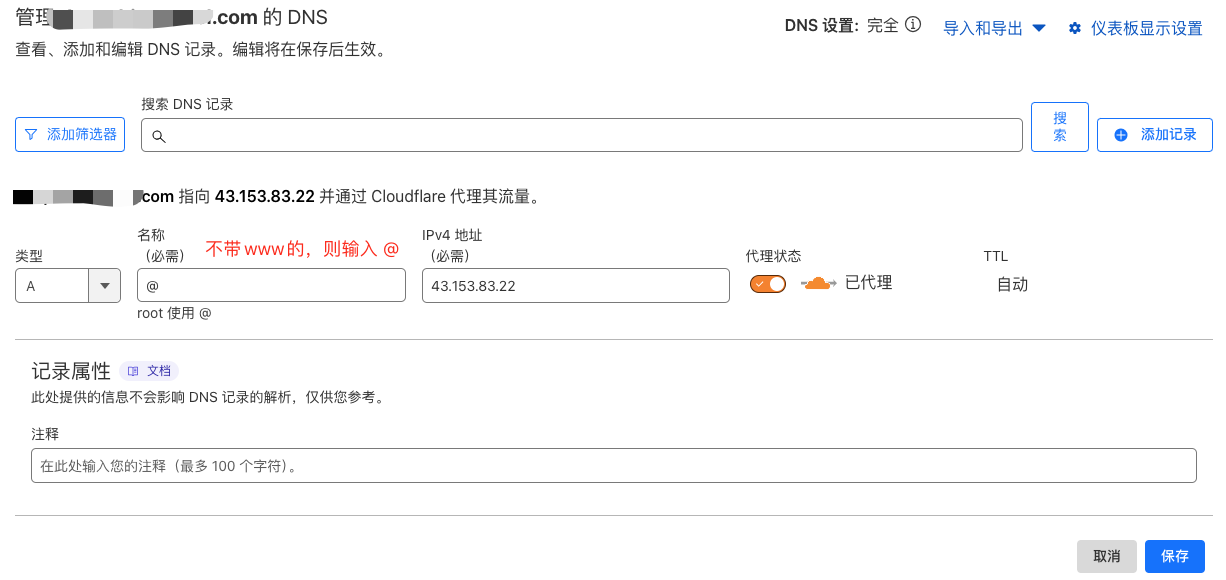The image size is (1226, 580).
Task: Toggle the proxy status switch off
Action: click(x=768, y=284)
